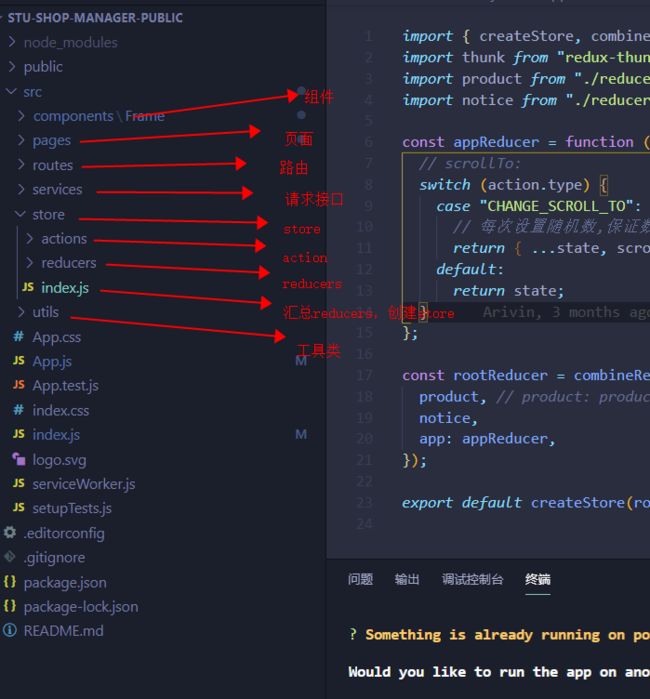Image resolution: width=650 pixels, height=699 pixels.
Task: Select the routes folder label
Action: coord(53,165)
